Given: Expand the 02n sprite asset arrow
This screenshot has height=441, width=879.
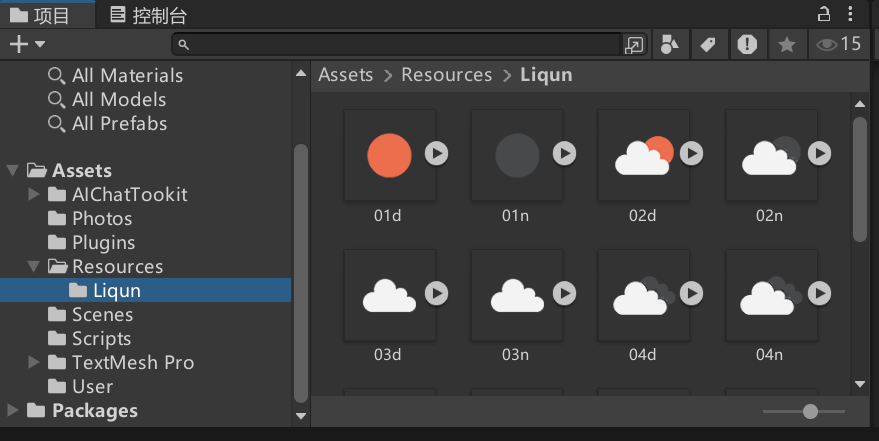Looking at the screenshot, I should pos(819,153).
